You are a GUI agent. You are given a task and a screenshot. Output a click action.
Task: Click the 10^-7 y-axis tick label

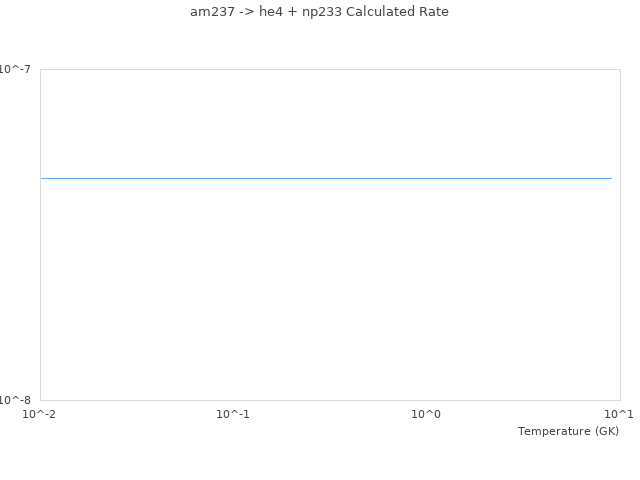[15, 69]
